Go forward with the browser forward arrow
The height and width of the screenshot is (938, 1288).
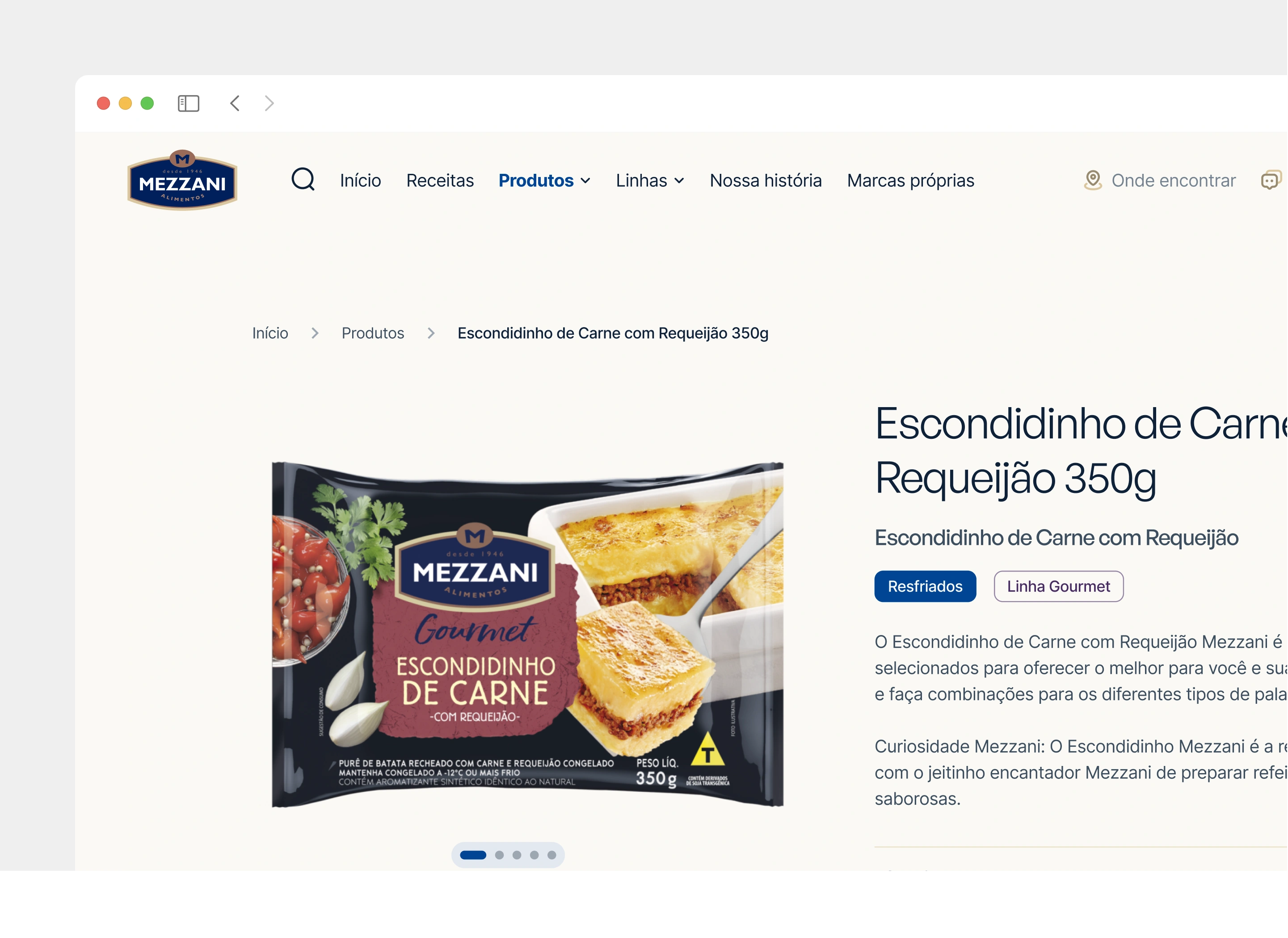pyautogui.click(x=269, y=103)
